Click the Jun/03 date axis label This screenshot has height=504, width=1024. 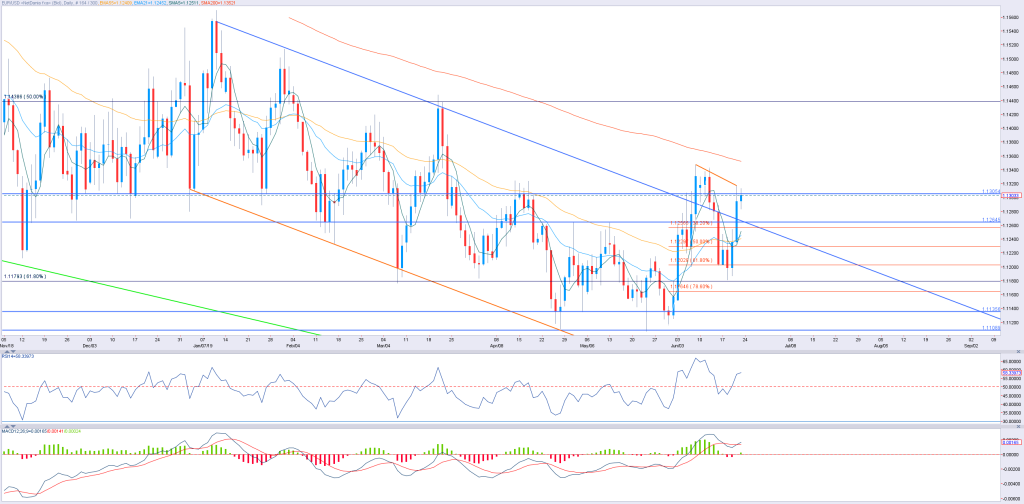pos(679,347)
